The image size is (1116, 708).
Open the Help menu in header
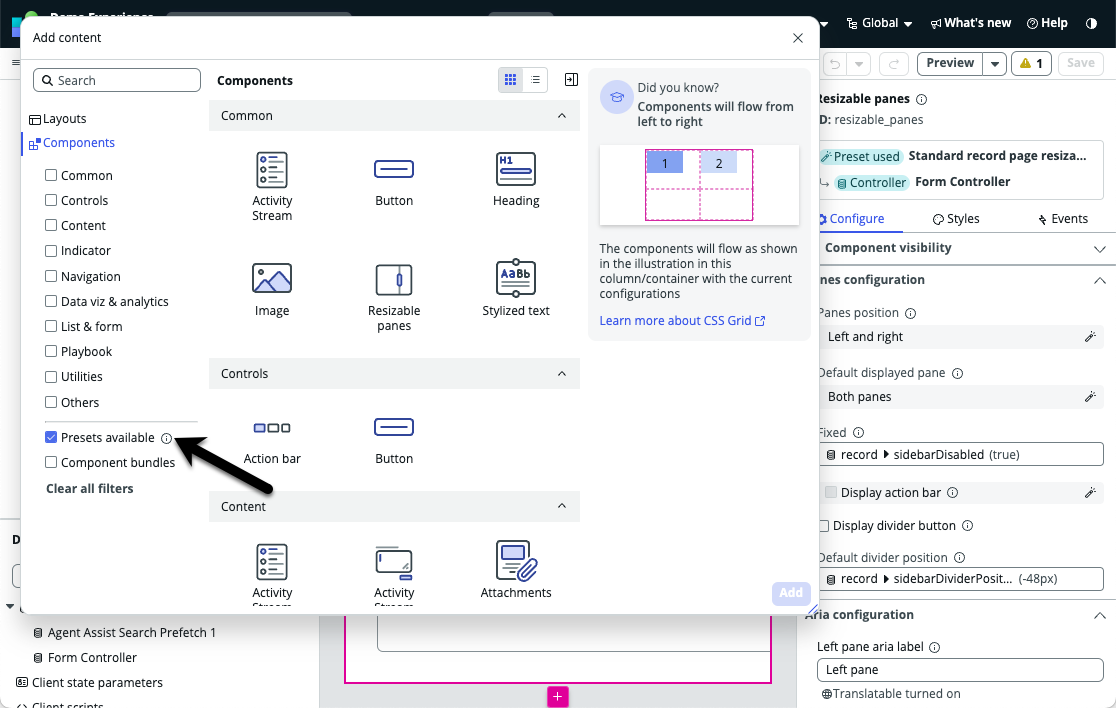1047,23
